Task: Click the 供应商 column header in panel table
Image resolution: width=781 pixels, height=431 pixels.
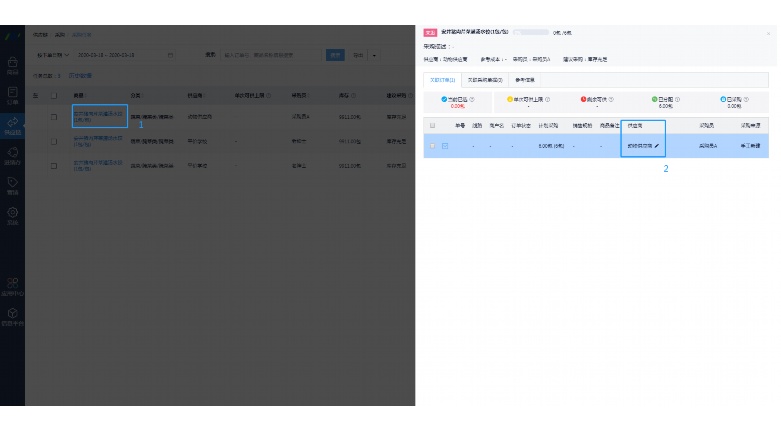Action: pos(635,126)
